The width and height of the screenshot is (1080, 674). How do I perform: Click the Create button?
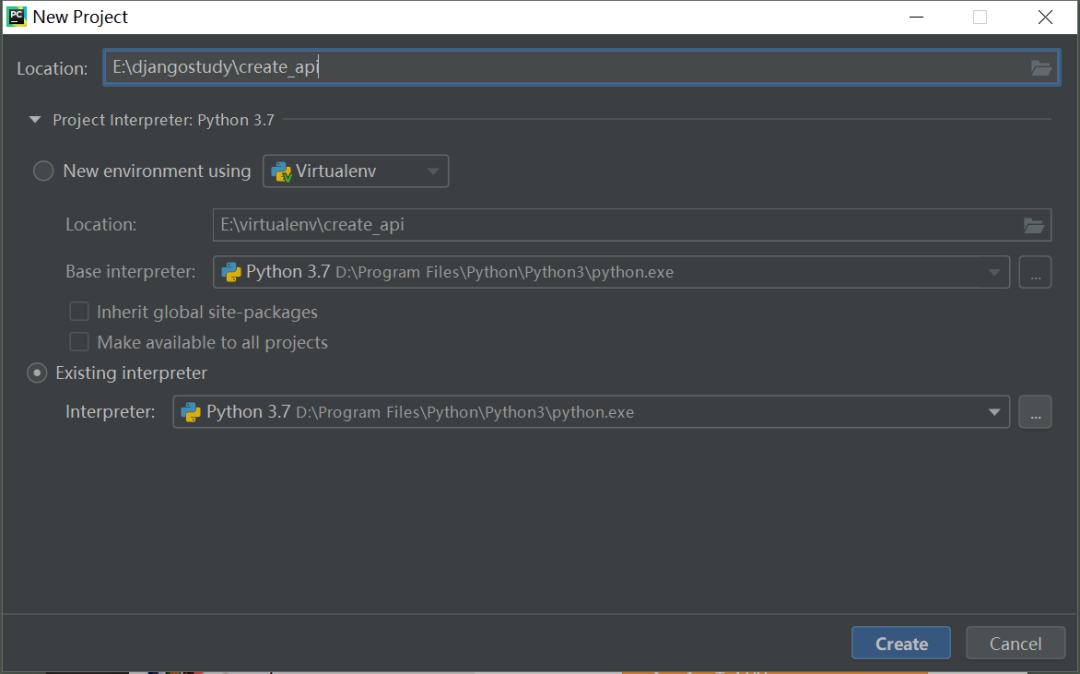click(901, 643)
